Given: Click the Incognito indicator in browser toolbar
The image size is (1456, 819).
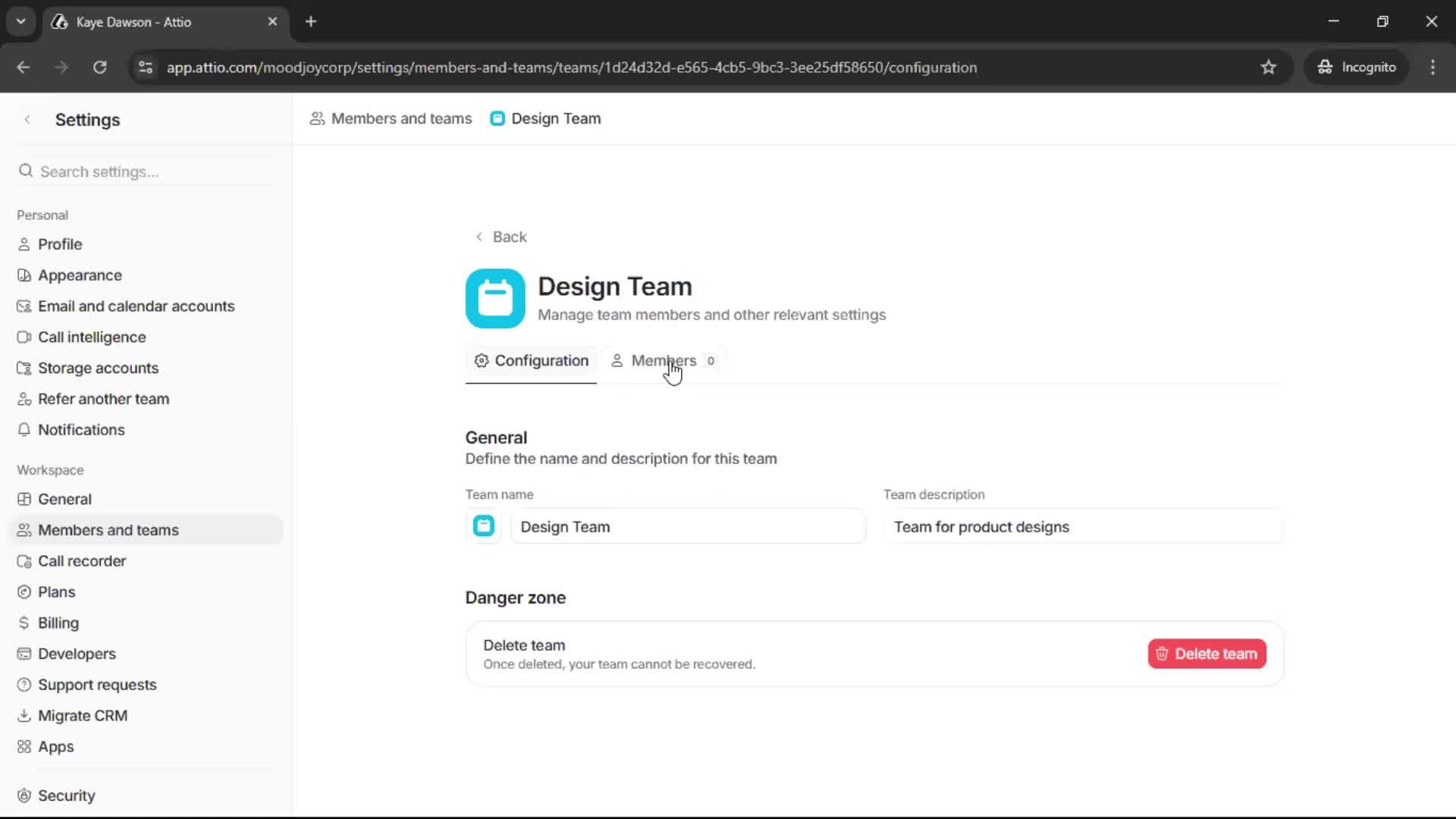Looking at the screenshot, I should (x=1357, y=67).
